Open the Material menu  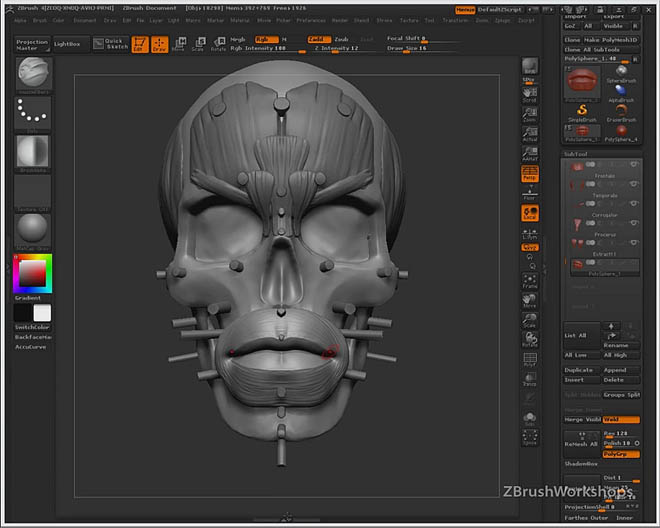[x=240, y=20]
